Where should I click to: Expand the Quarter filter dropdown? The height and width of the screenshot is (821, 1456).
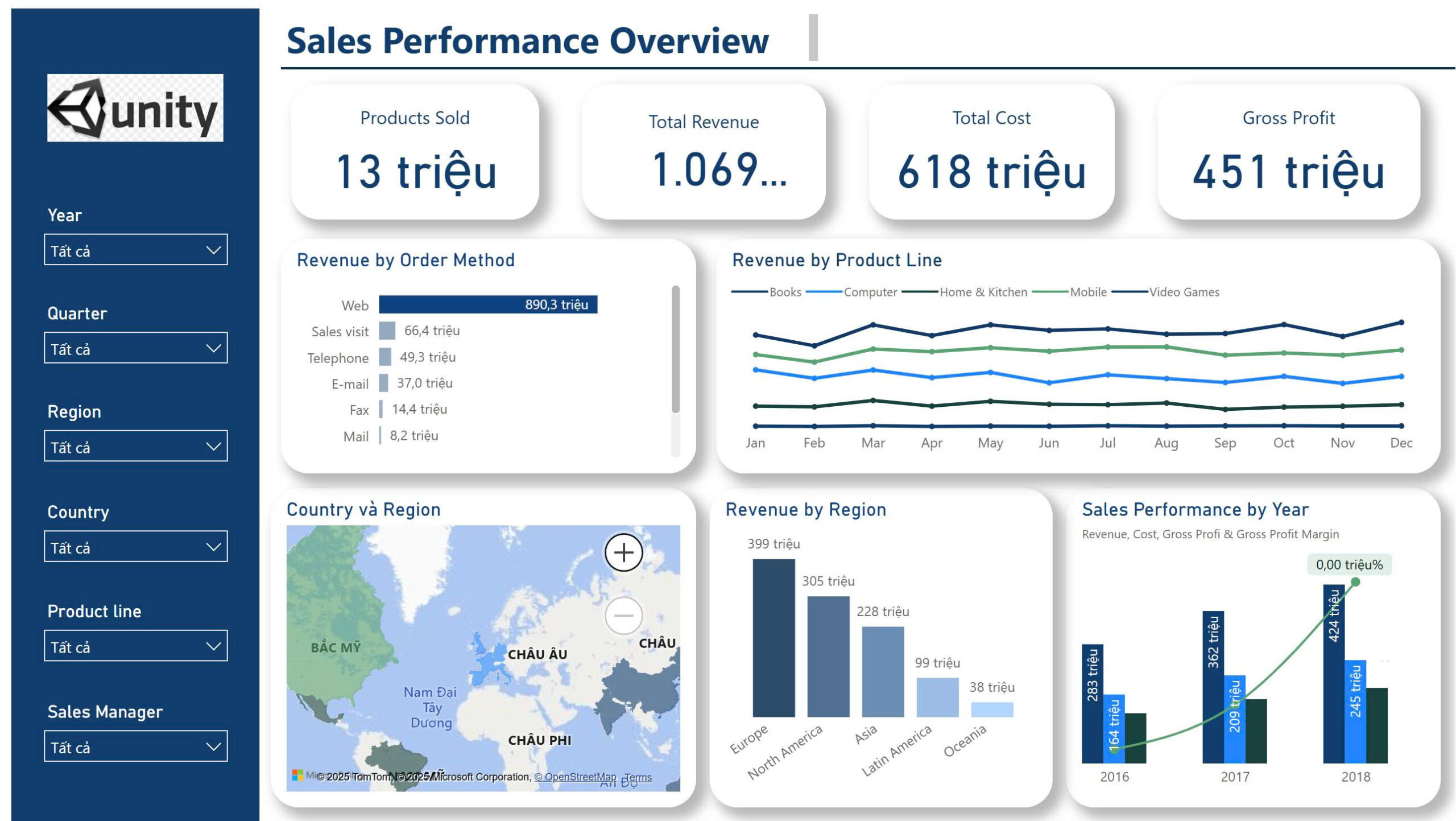coord(135,348)
